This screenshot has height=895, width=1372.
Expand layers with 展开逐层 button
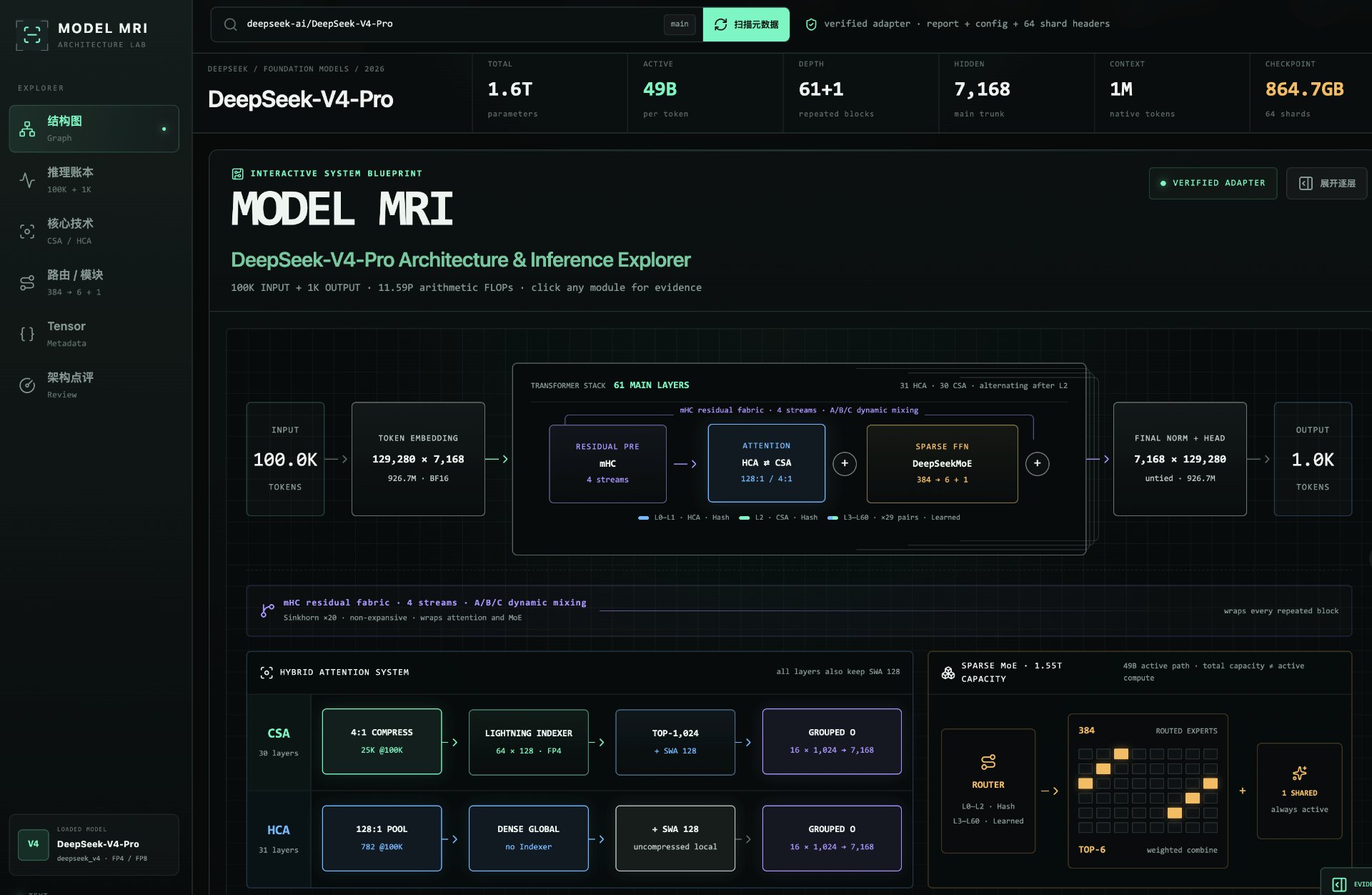pyautogui.click(x=1326, y=183)
